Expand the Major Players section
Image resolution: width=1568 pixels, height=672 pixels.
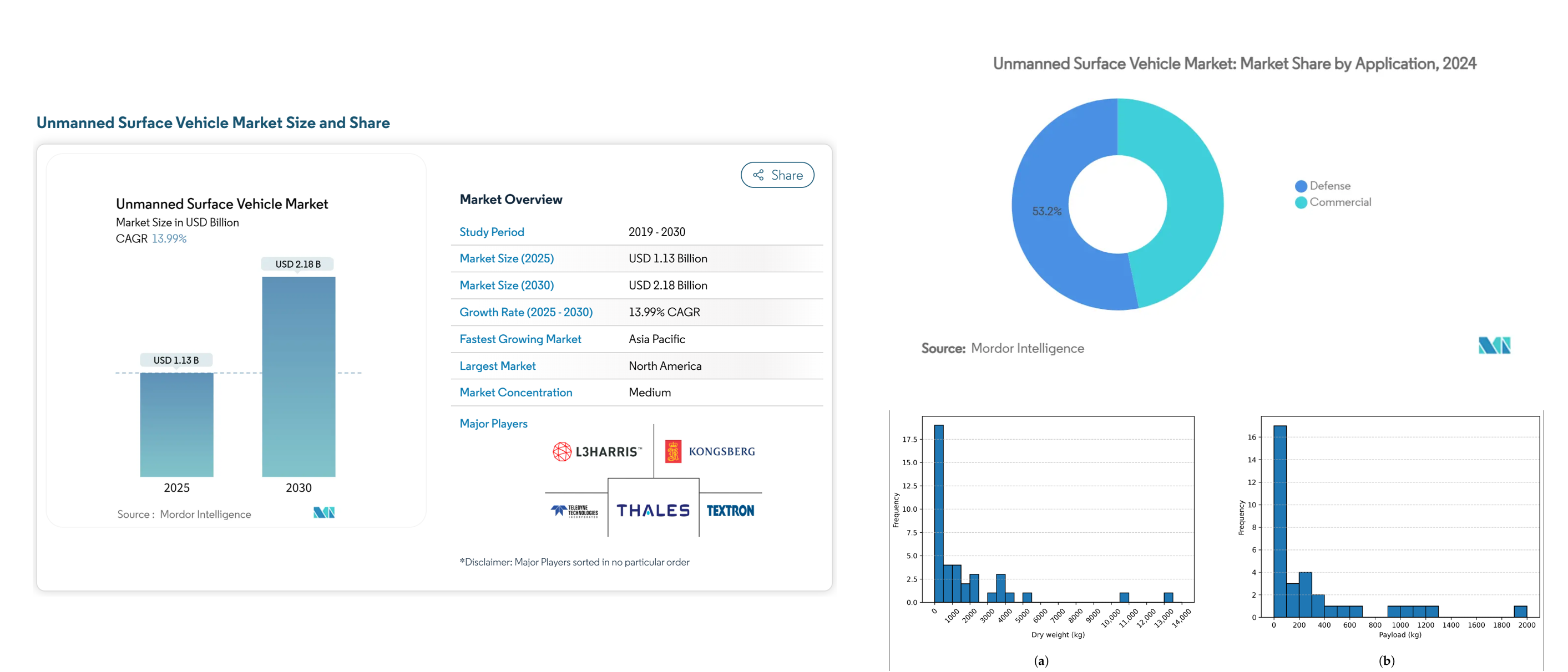494,424
